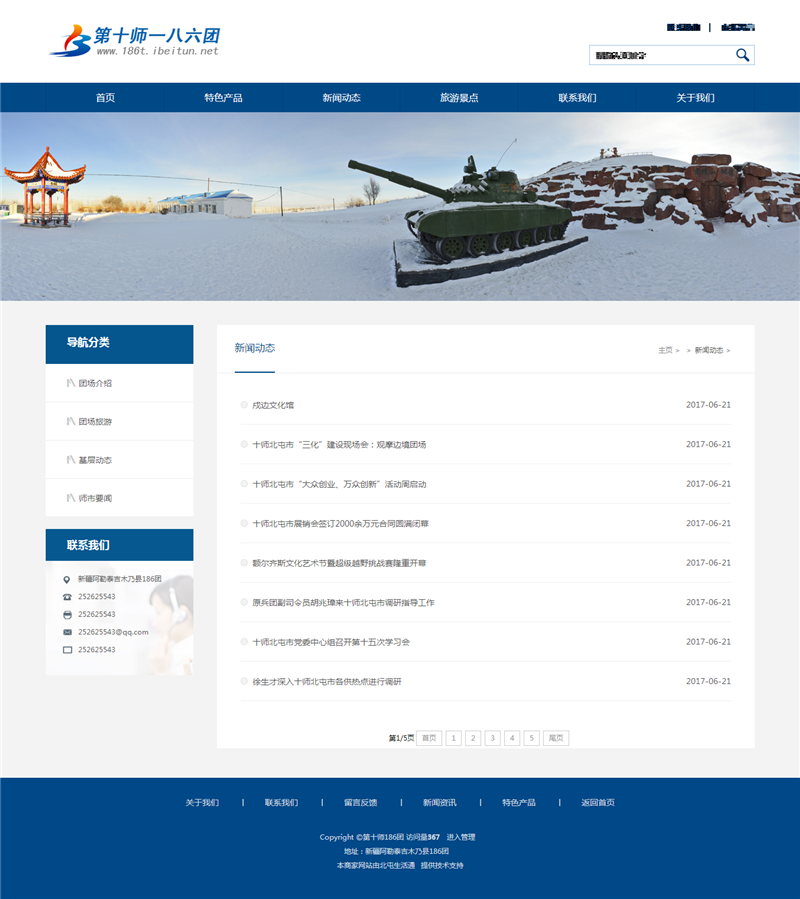Open the article about 2000余万元合同
The image size is (800, 899).
340,523
